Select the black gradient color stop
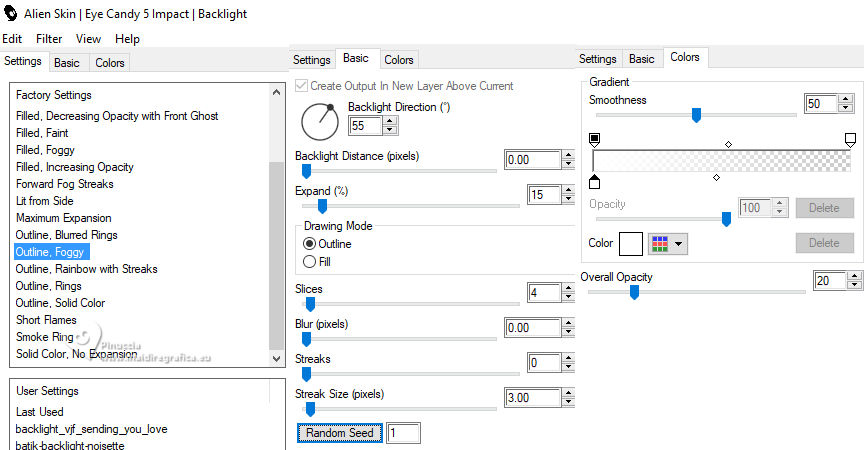 594,138
